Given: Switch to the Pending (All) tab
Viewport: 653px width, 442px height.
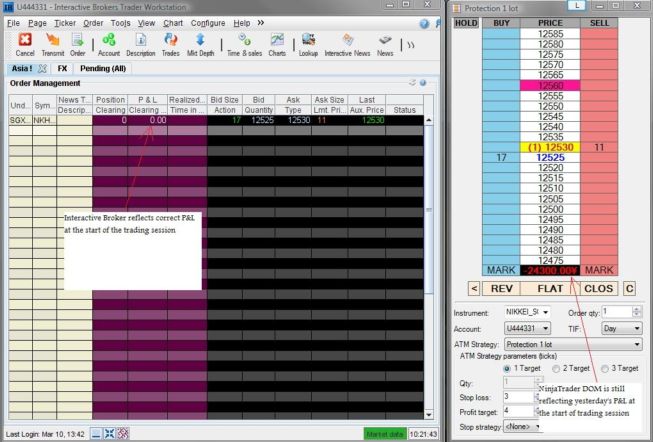Looking at the screenshot, I should [x=103, y=68].
